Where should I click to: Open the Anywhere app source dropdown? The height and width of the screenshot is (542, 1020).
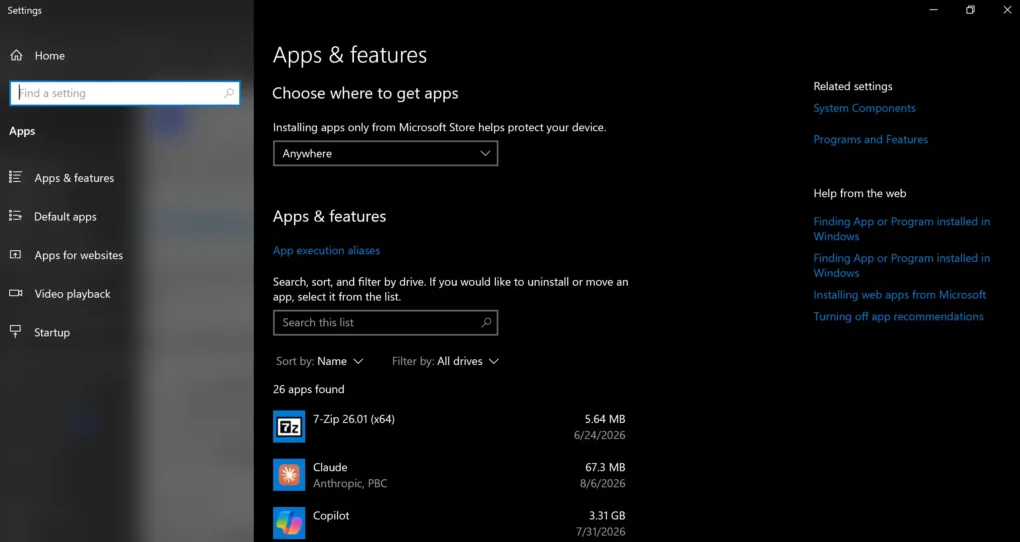click(x=385, y=154)
